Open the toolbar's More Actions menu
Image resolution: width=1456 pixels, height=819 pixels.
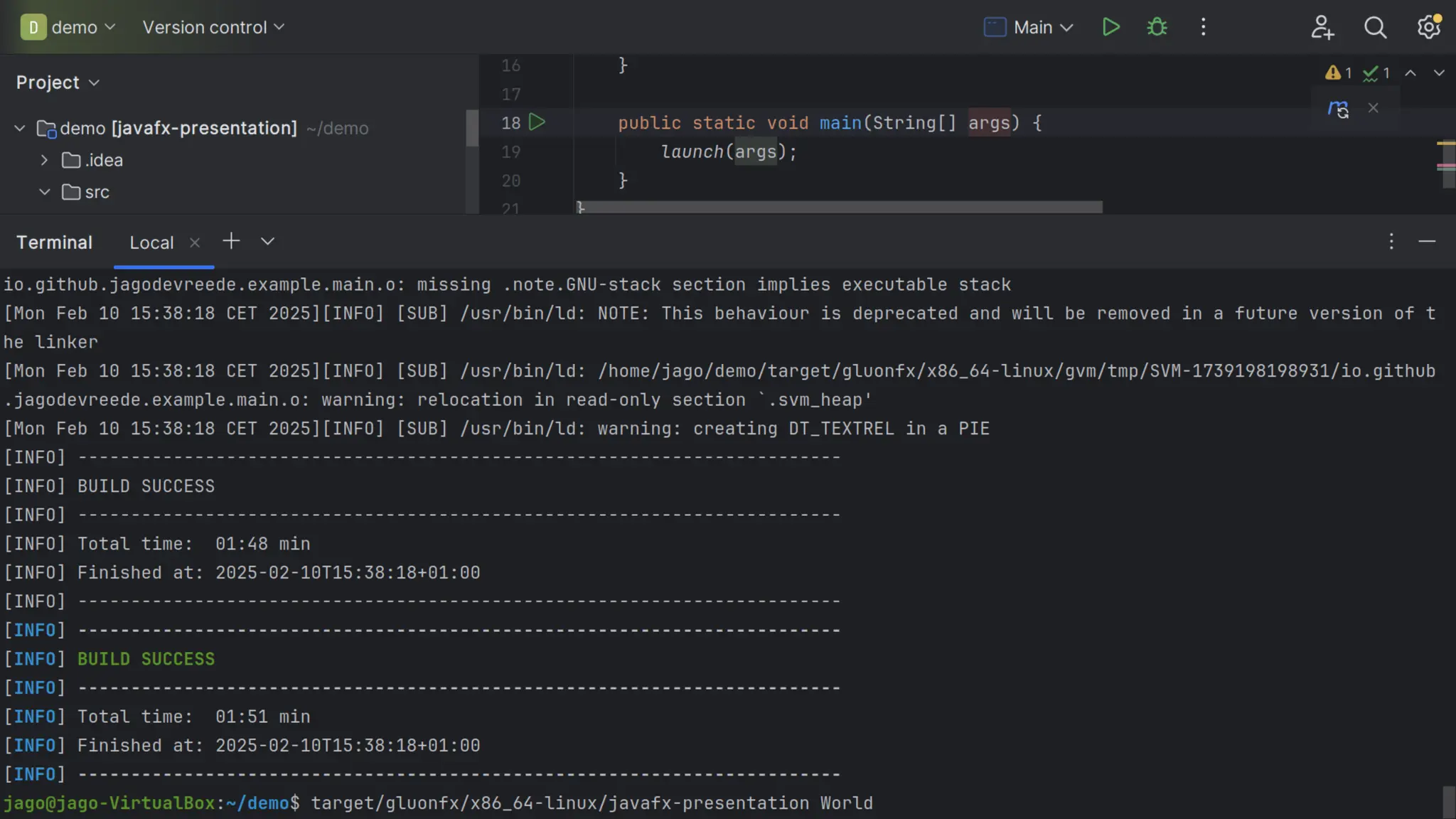[1203, 27]
